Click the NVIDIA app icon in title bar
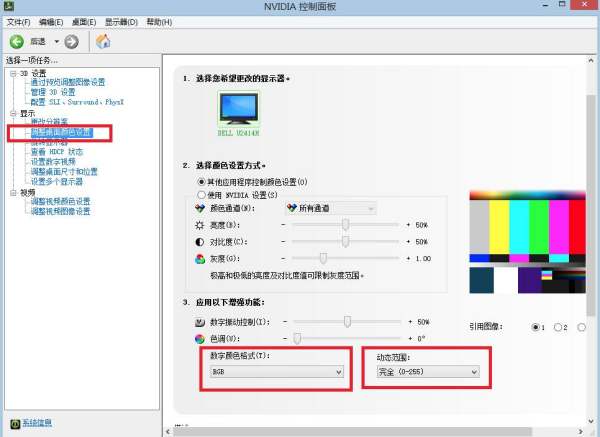 tap(8, 6)
